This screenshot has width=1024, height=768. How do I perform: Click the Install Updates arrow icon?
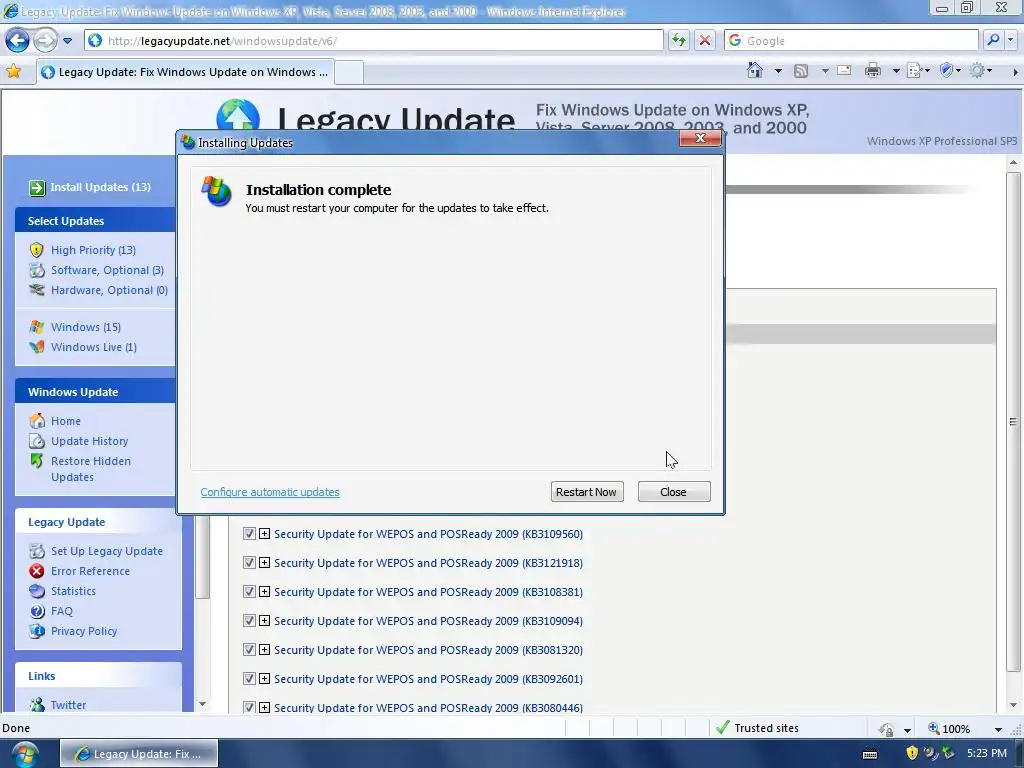[37, 187]
